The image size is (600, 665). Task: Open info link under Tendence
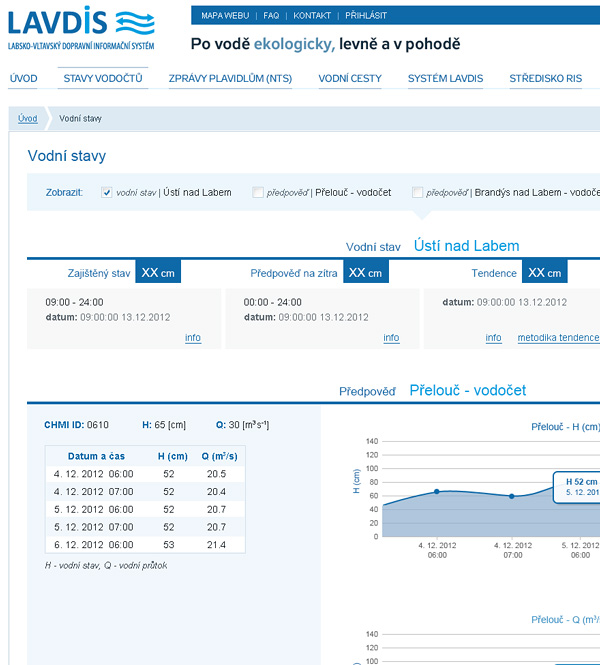[x=494, y=338]
